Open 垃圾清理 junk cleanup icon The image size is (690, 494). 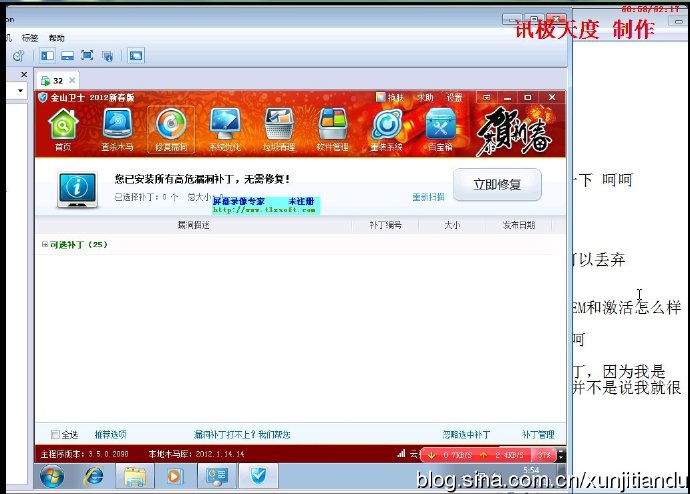pyautogui.click(x=279, y=129)
